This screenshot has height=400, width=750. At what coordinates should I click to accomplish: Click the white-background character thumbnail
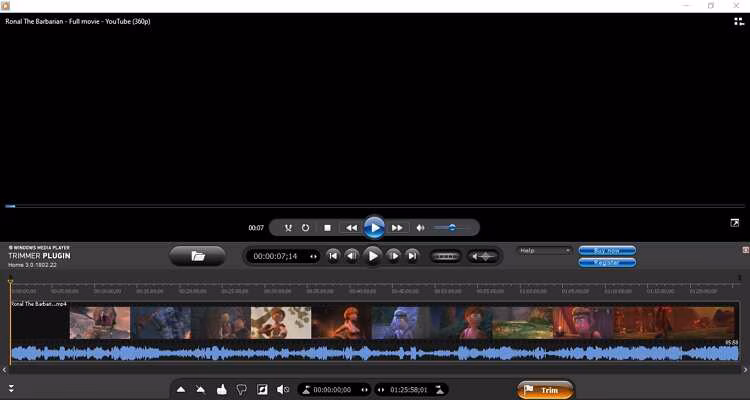pos(281,322)
